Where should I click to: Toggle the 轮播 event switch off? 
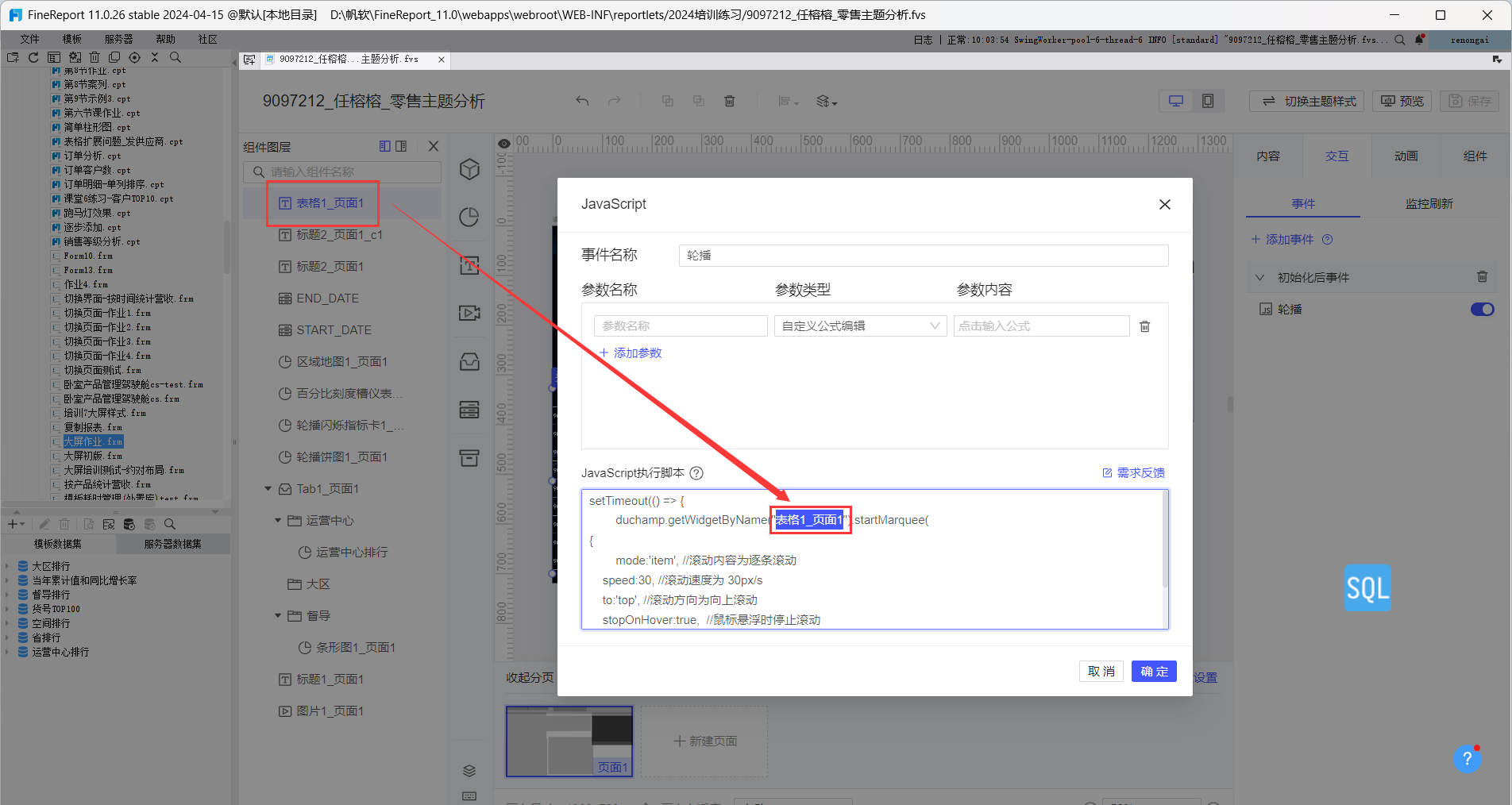pos(1482,310)
